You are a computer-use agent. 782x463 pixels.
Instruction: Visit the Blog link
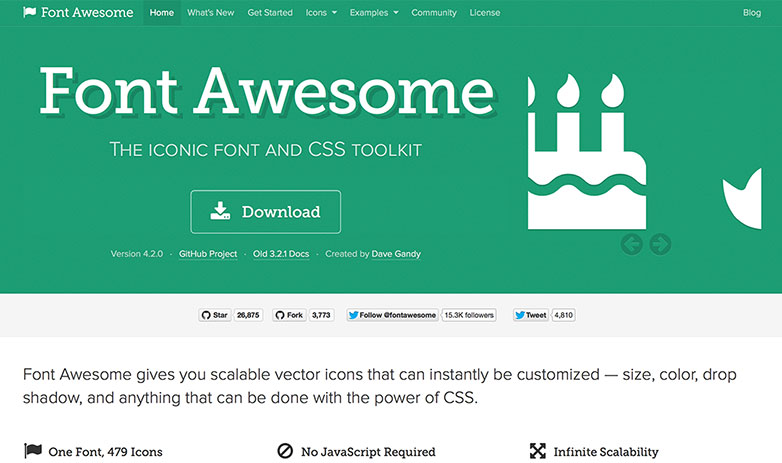click(752, 12)
